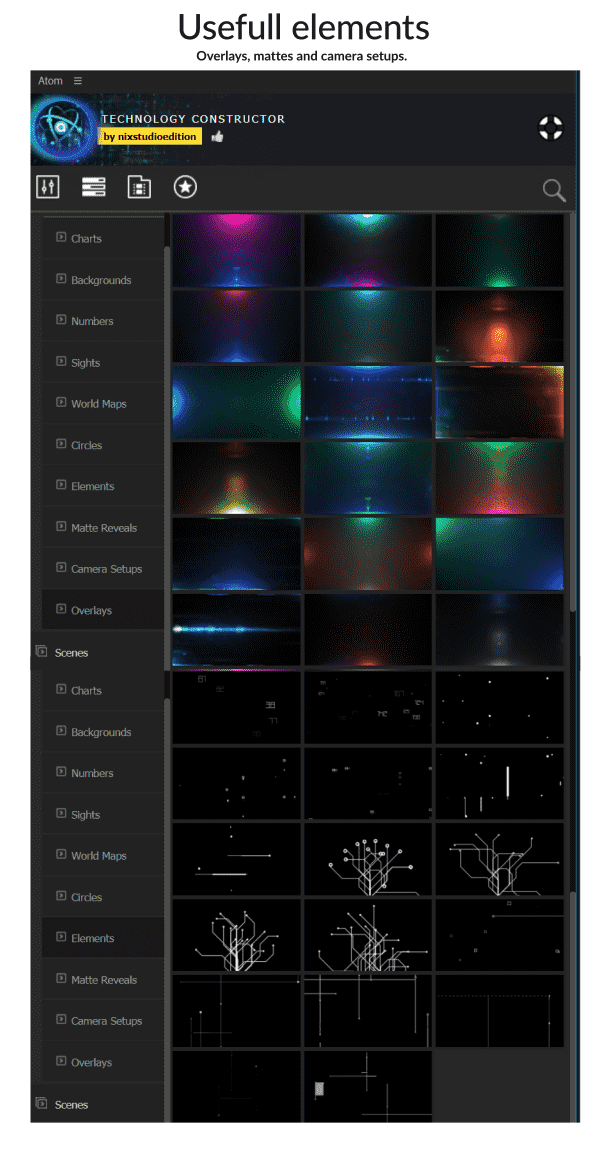Expand arrow icon beside highlighted Elements item
This screenshot has height=1153, width=612.
click(x=61, y=937)
